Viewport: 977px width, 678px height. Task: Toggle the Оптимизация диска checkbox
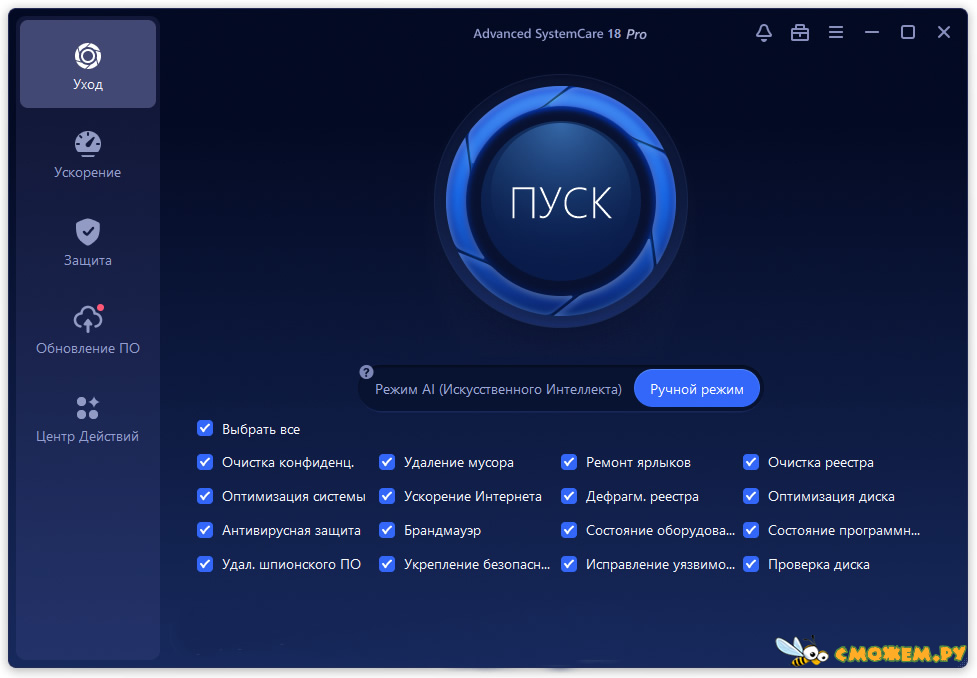(751, 496)
